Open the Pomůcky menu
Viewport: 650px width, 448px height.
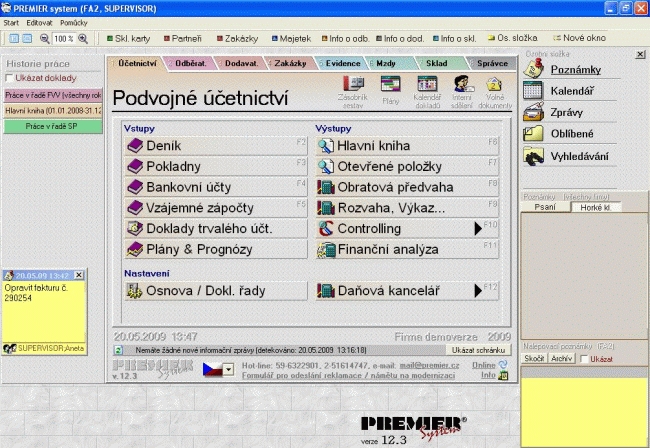pyautogui.click(x=74, y=23)
